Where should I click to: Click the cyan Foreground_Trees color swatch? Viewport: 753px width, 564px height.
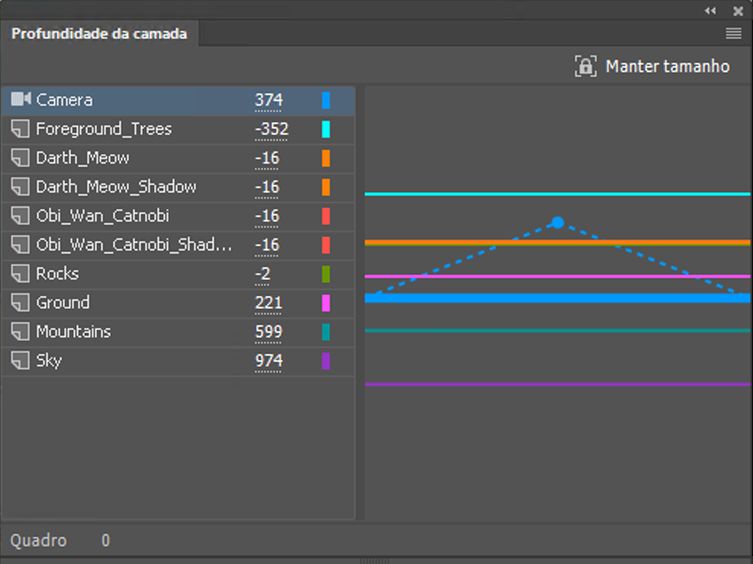[326, 129]
